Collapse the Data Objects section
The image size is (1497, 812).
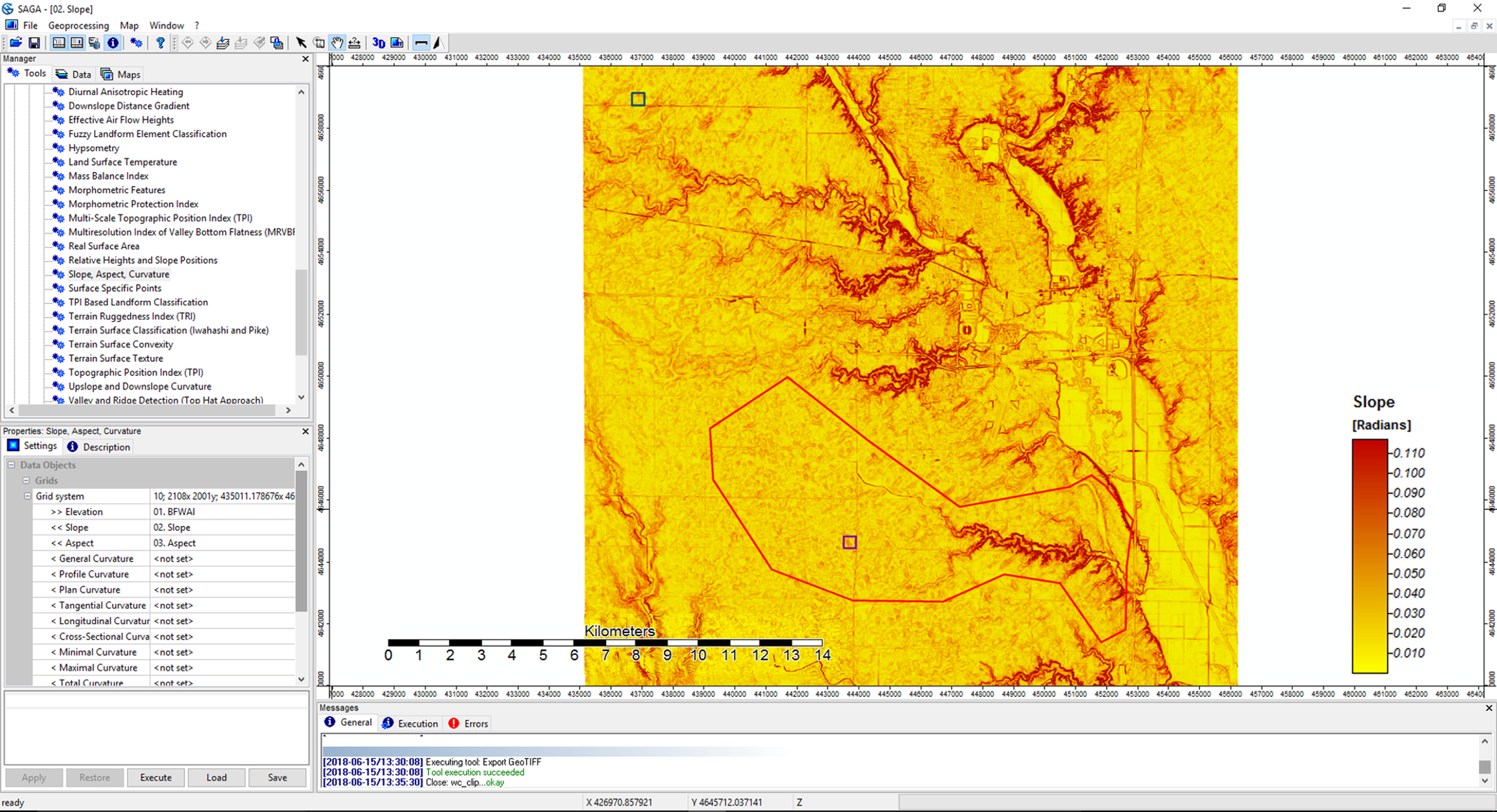coord(11,465)
